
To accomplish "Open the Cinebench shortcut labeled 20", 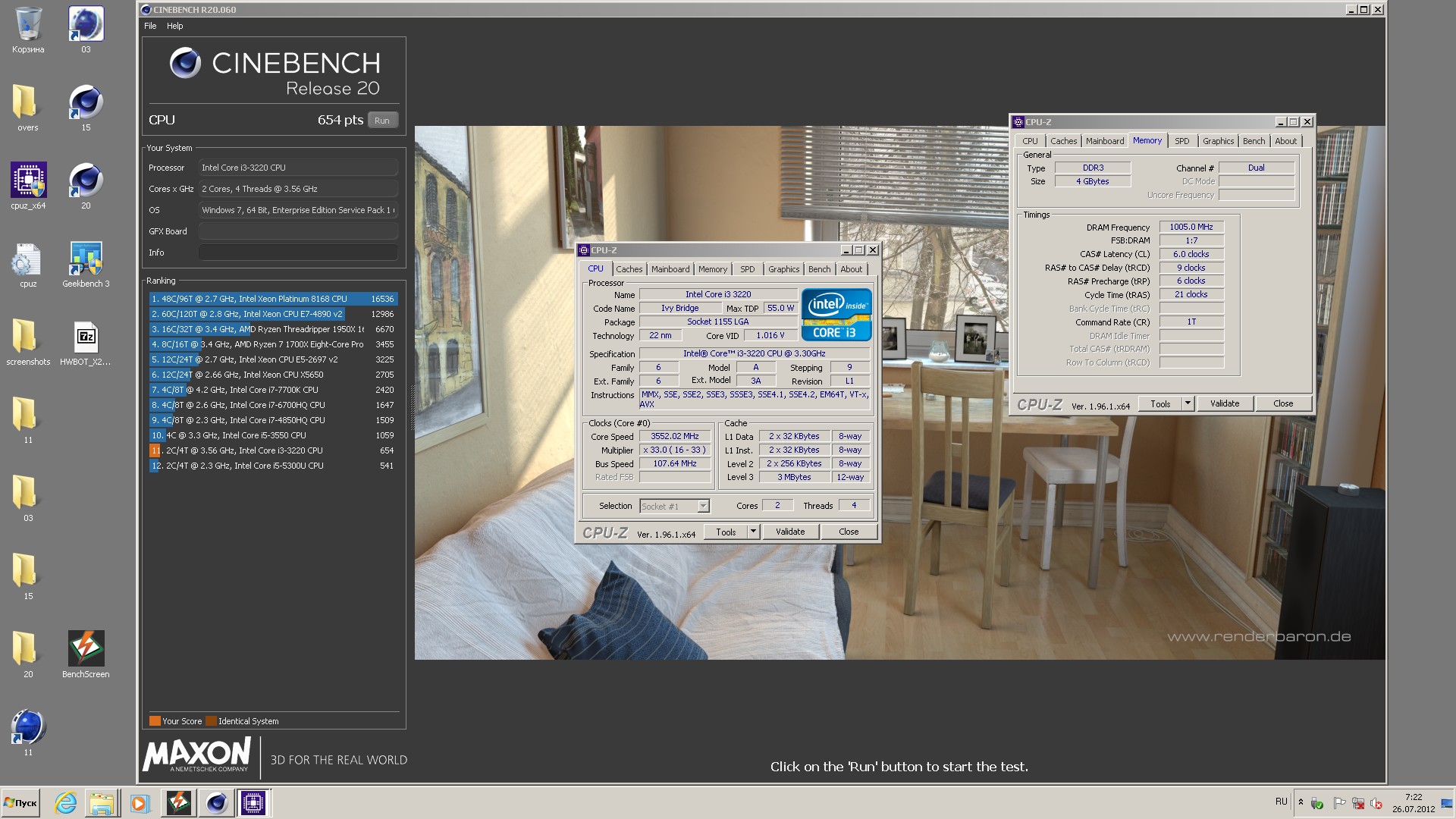I will coord(86,187).
